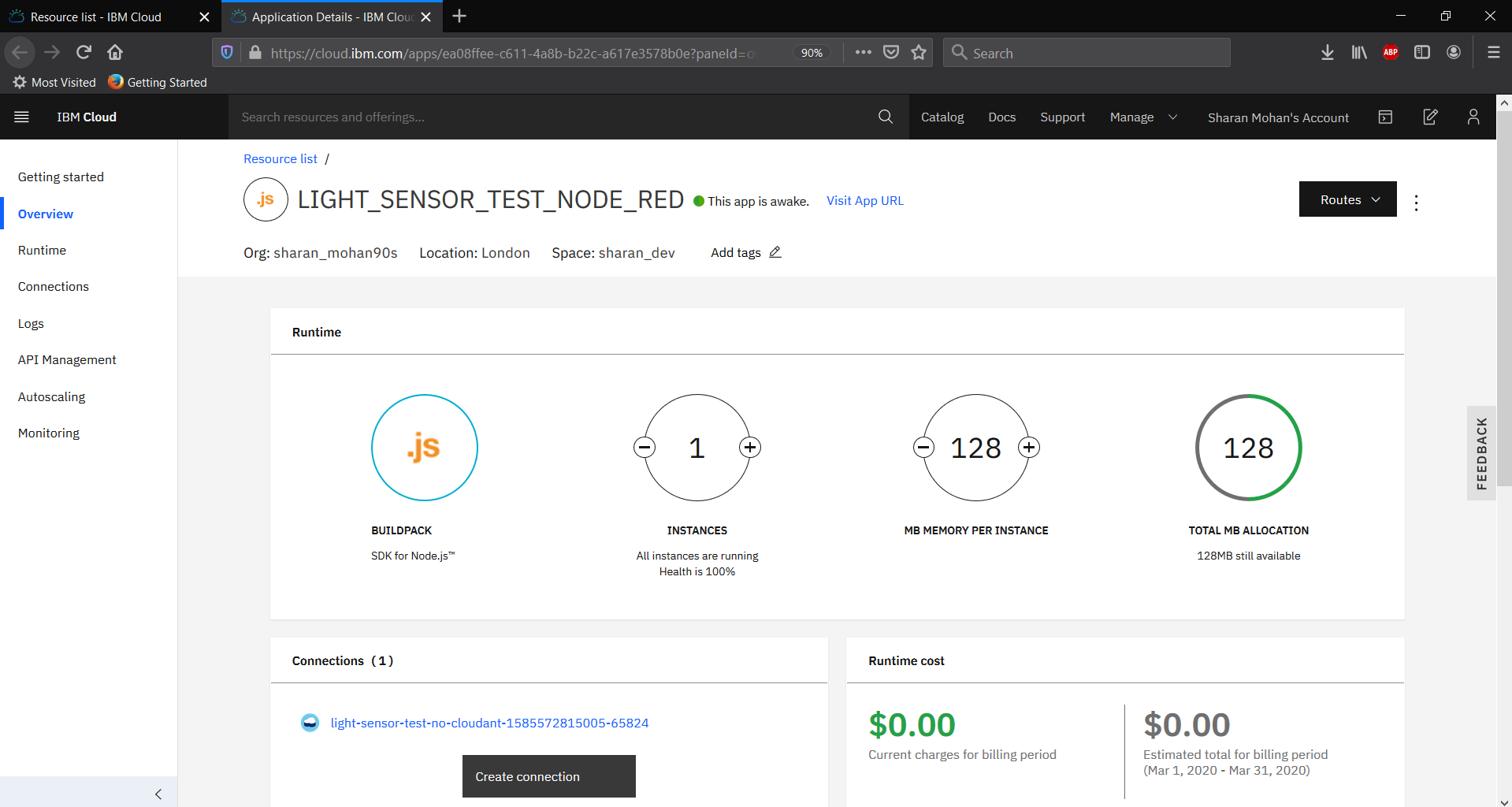Increase MB memory per instance with plus control
Screen dimensions: 1512x807
coord(1029,447)
